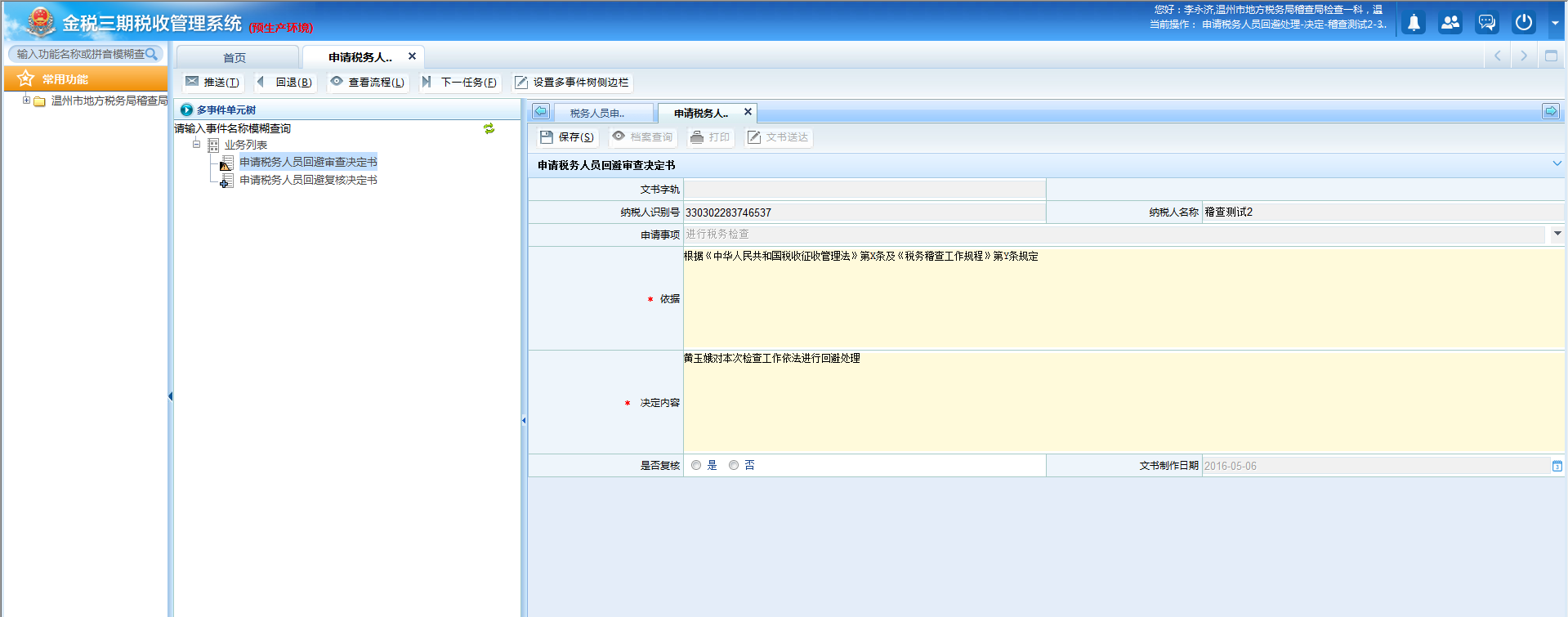The height and width of the screenshot is (617, 1568).
Task: Select 否 for 是否复核
Action: 734,465
